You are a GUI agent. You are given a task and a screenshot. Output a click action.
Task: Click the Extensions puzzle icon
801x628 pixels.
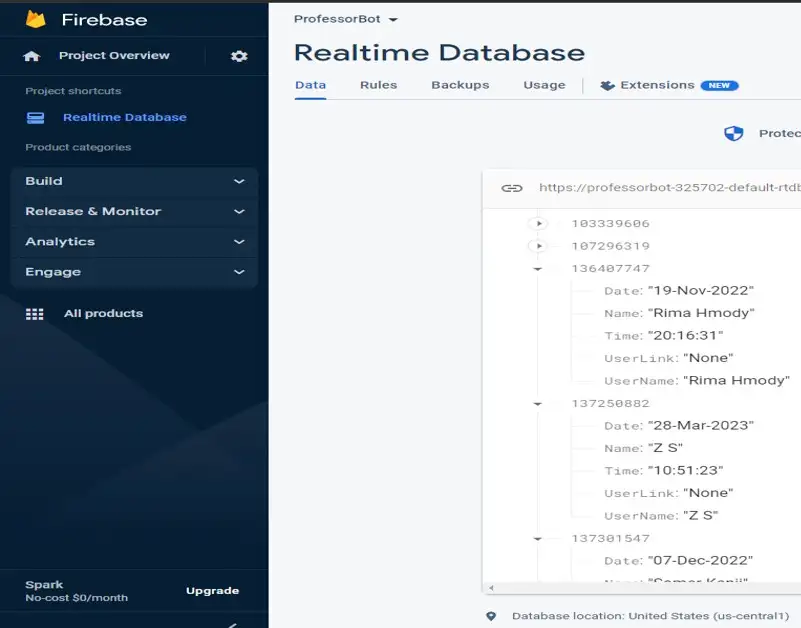tap(607, 86)
